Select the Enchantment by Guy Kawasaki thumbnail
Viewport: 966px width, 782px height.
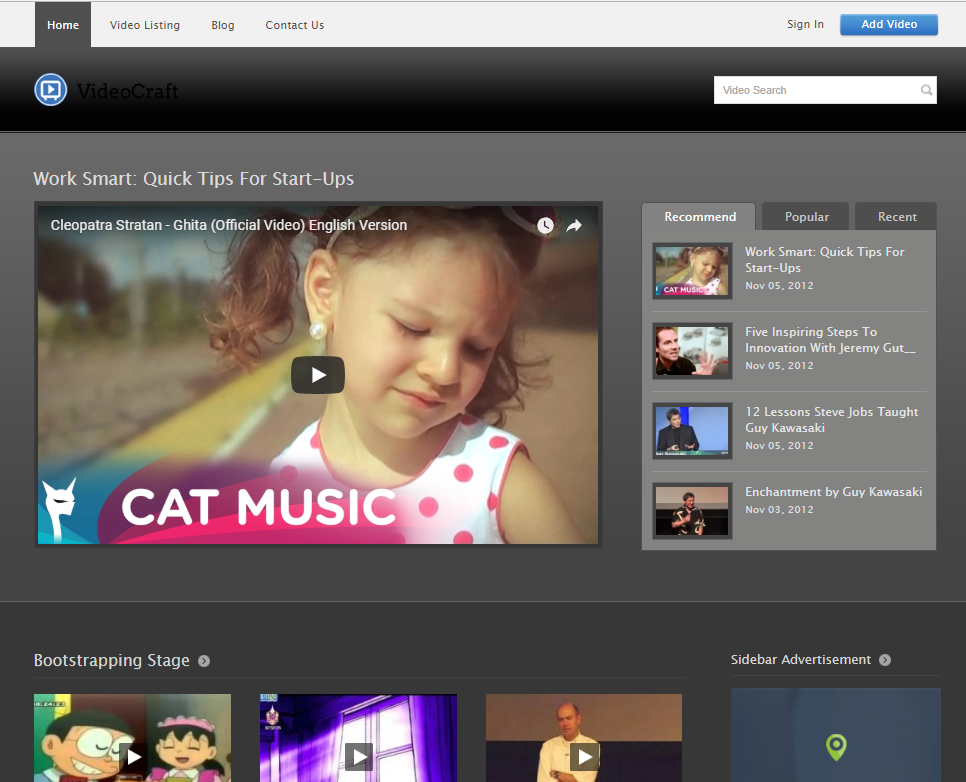pos(692,511)
